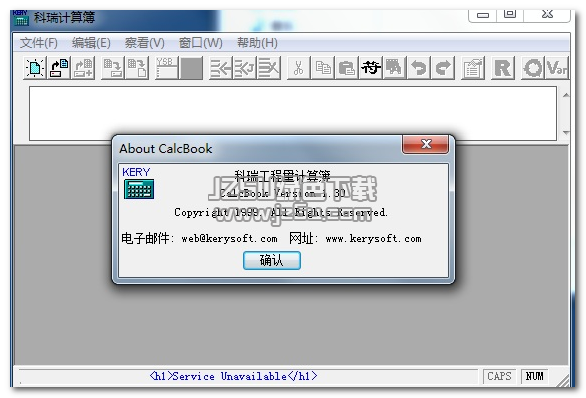
Task: Click the input area scroll up arrow
Action: pyautogui.click(x=566, y=95)
